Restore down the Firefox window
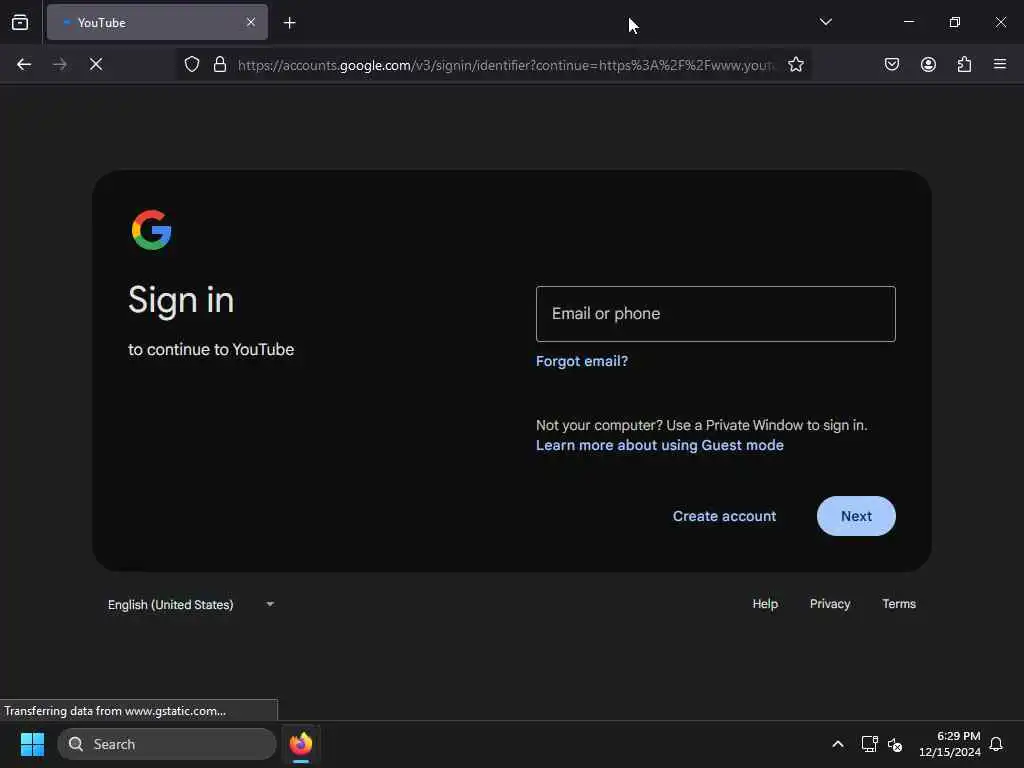This screenshot has width=1024, height=768. click(955, 22)
